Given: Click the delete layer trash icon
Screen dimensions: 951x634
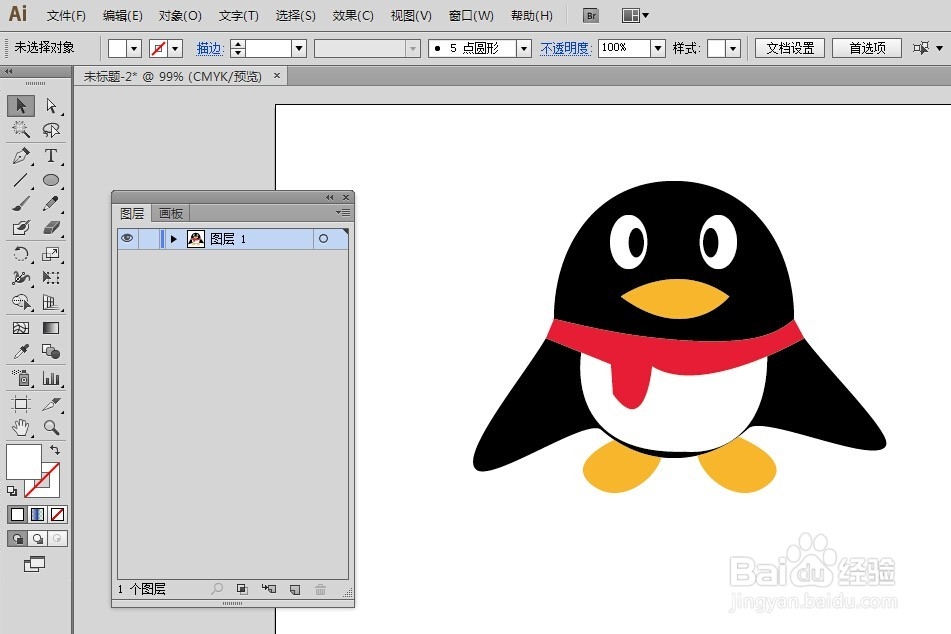Looking at the screenshot, I should (321, 589).
